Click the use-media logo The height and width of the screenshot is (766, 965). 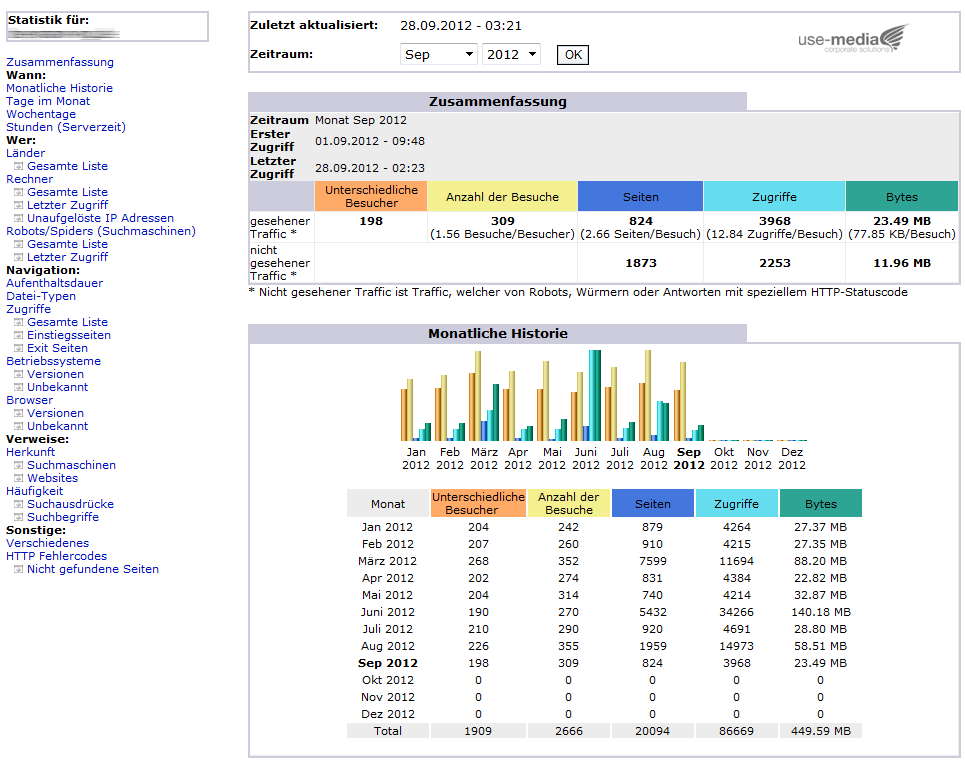[x=853, y=38]
